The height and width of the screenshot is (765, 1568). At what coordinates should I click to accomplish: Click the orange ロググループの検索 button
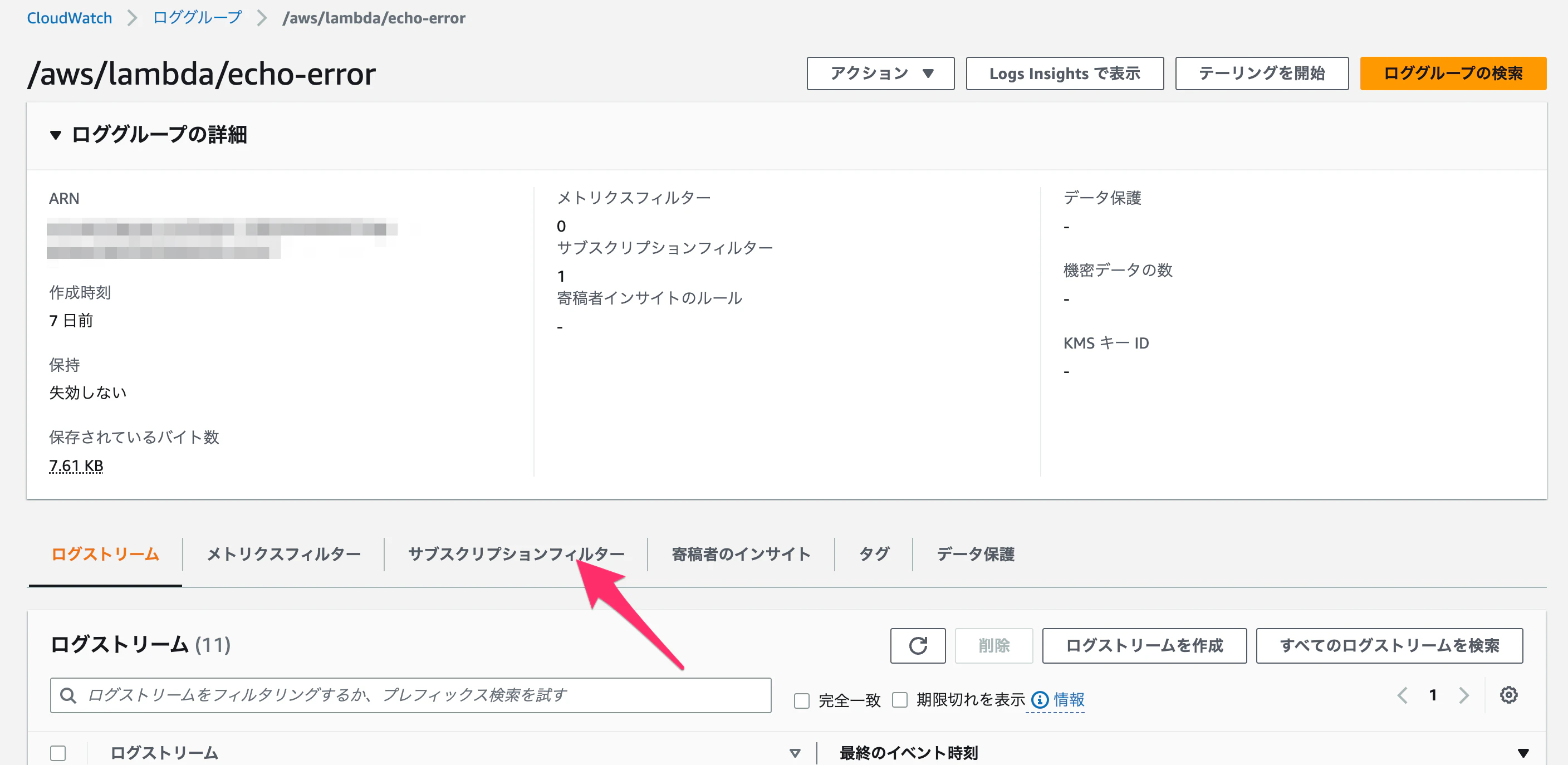(1453, 73)
